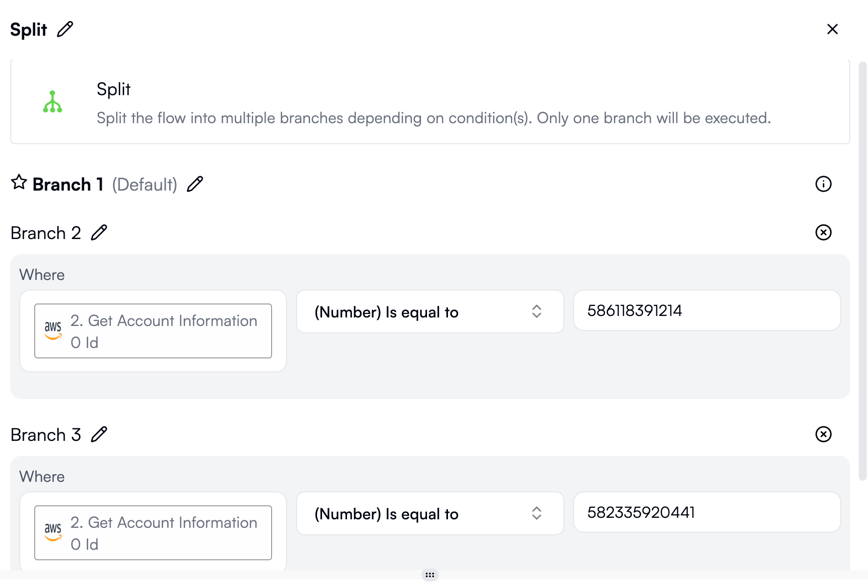Click the panel's vertical scrollbar
This screenshot has height=587, width=868.
(862, 271)
